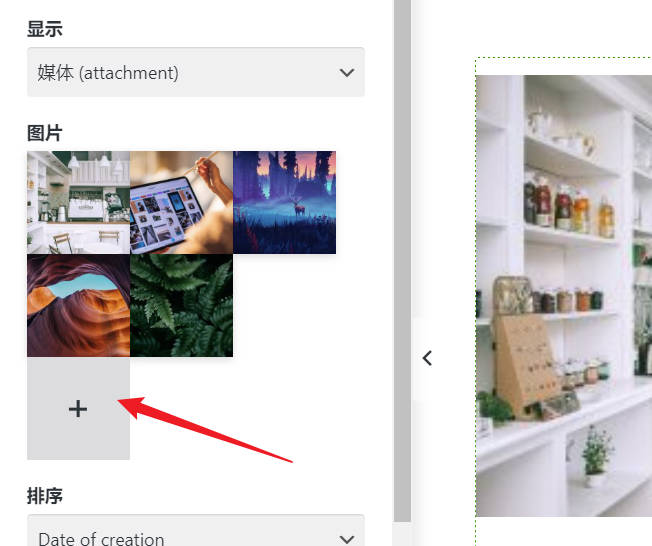Click the 显示 field label
The image size is (652, 546).
click(x=45, y=29)
